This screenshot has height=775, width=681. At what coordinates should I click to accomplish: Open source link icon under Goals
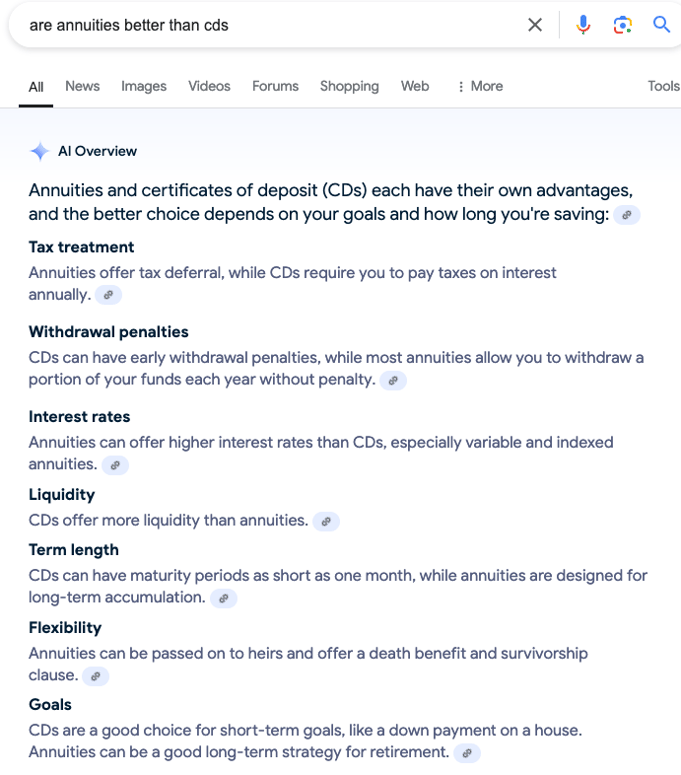tap(467, 753)
